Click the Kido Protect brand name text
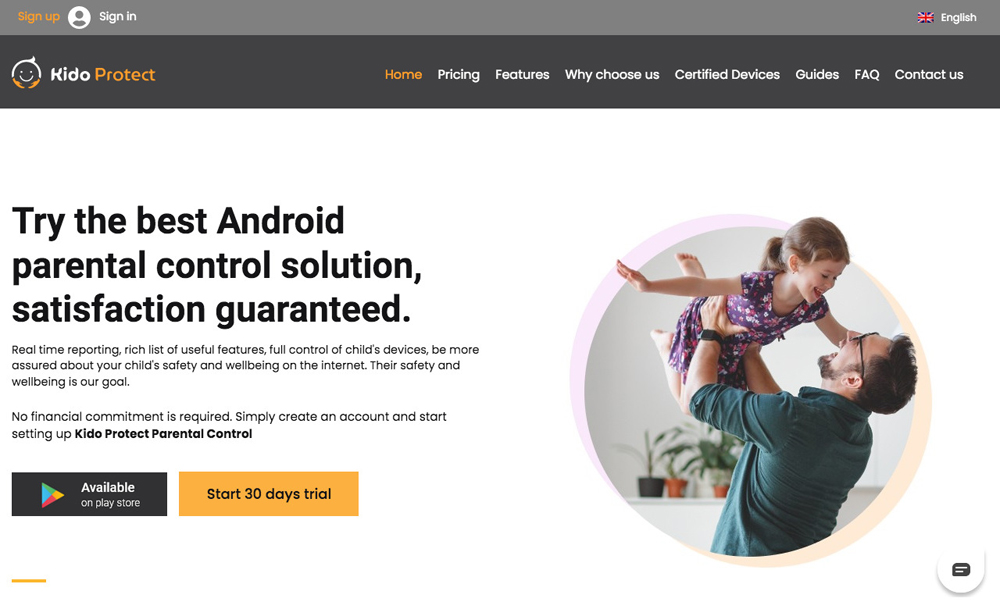1000x600 pixels. point(103,75)
